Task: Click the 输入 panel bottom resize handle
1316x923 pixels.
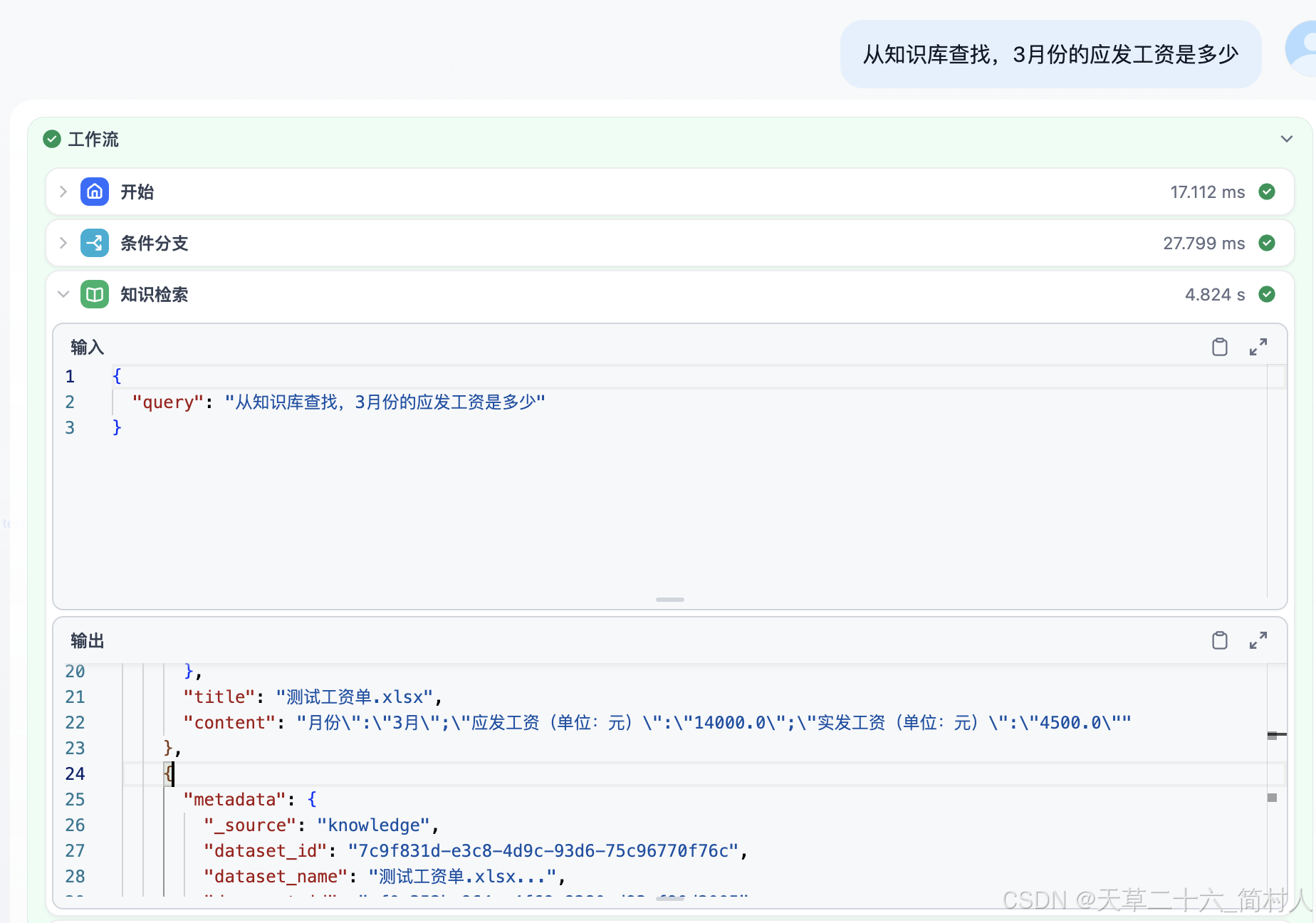Action: point(670,600)
